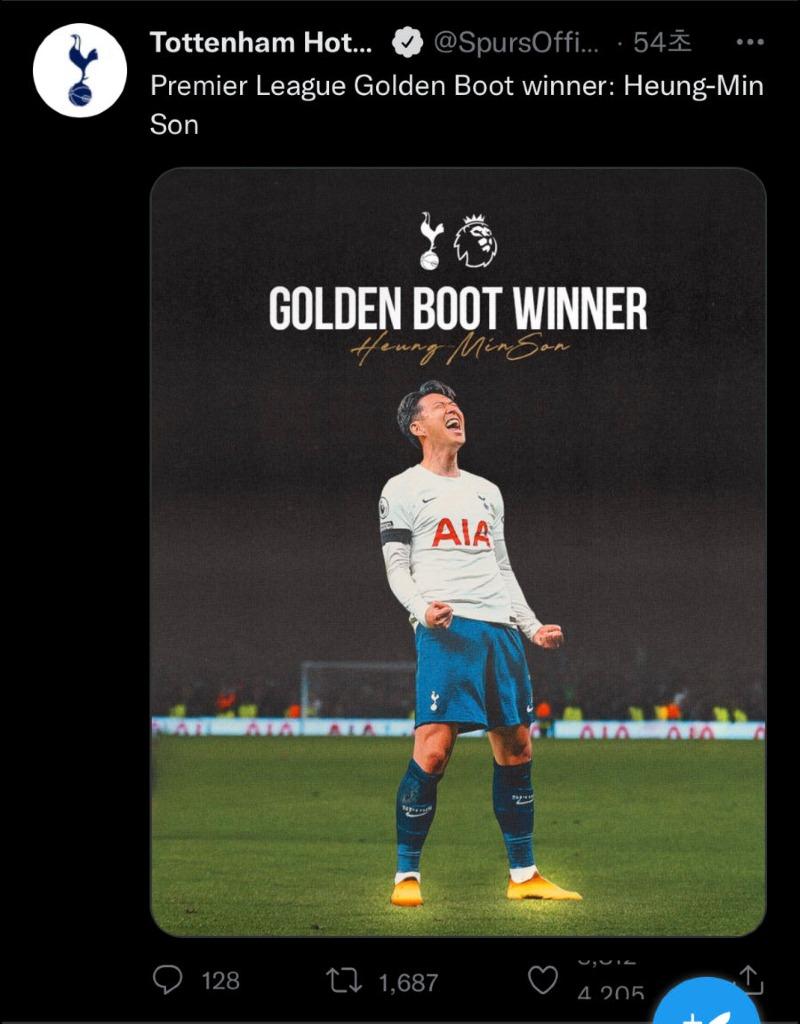View the 4,205 likes count
Viewport: 800px width, 1024px height.
tap(611, 993)
